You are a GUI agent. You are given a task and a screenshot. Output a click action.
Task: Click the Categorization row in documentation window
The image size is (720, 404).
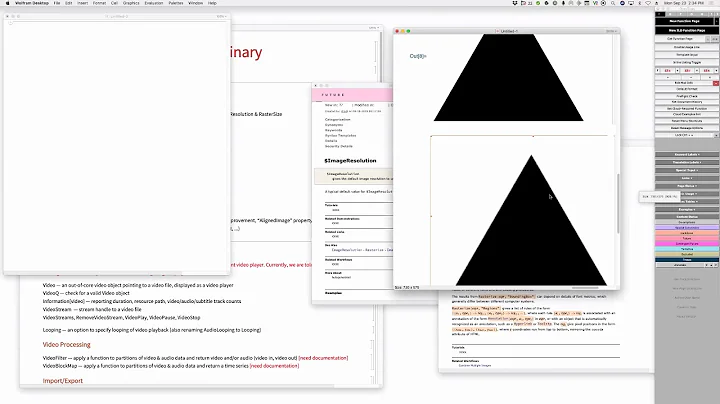(338, 119)
